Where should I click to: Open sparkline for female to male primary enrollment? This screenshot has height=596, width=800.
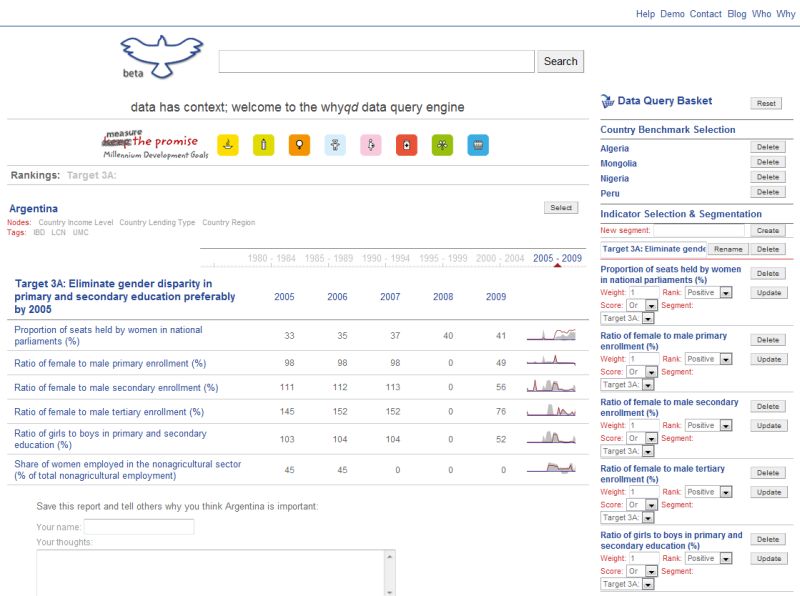point(551,361)
